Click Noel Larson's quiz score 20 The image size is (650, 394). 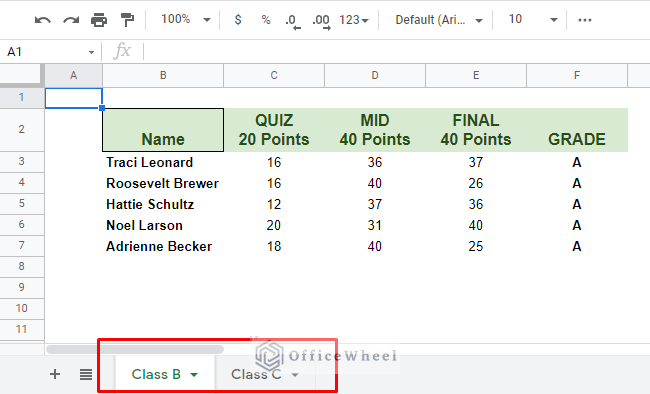pyautogui.click(x=274, y=225)
